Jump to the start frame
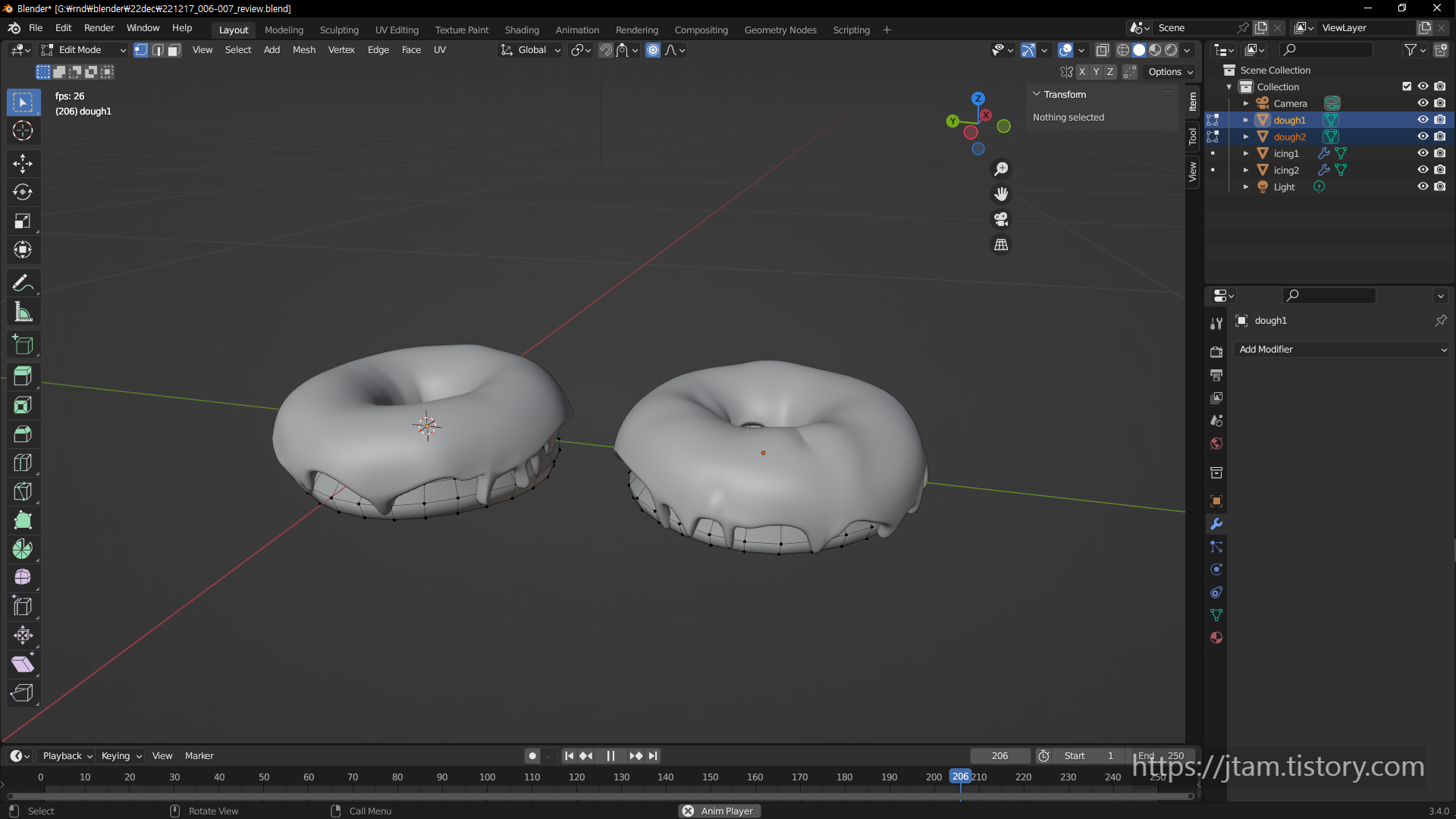The width and height of the screenshot is (1456, 819). click(x=569, y=756)
